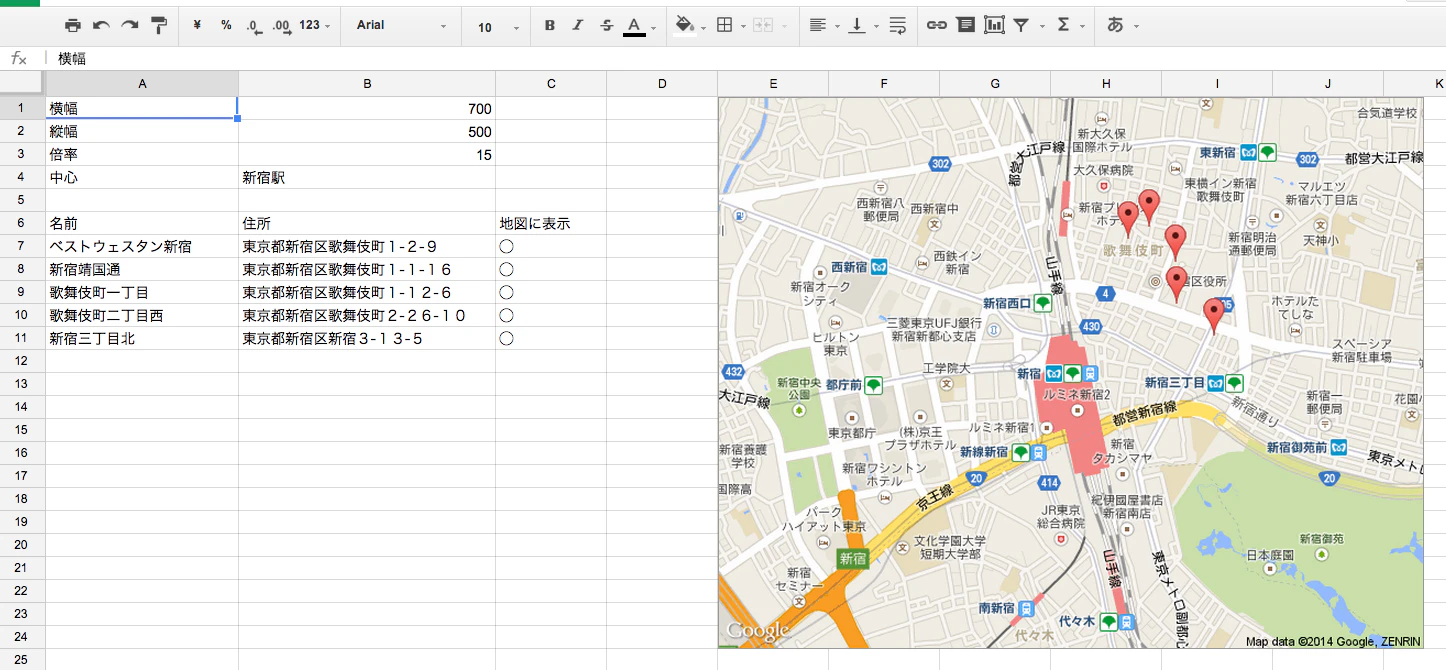Screen dimensions: 1446x670
Task: Select row 6 header
Action: 22,223
